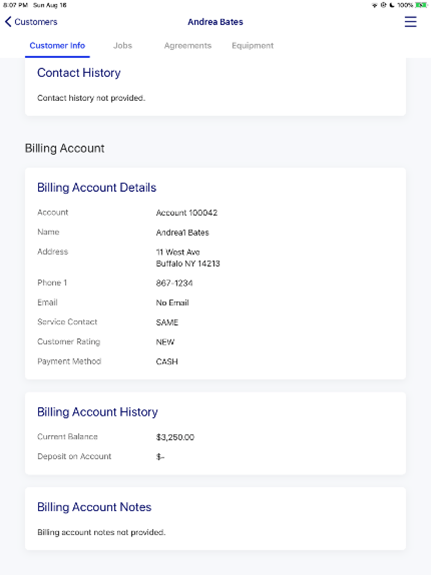Click the Billing Account History heading

98,412
